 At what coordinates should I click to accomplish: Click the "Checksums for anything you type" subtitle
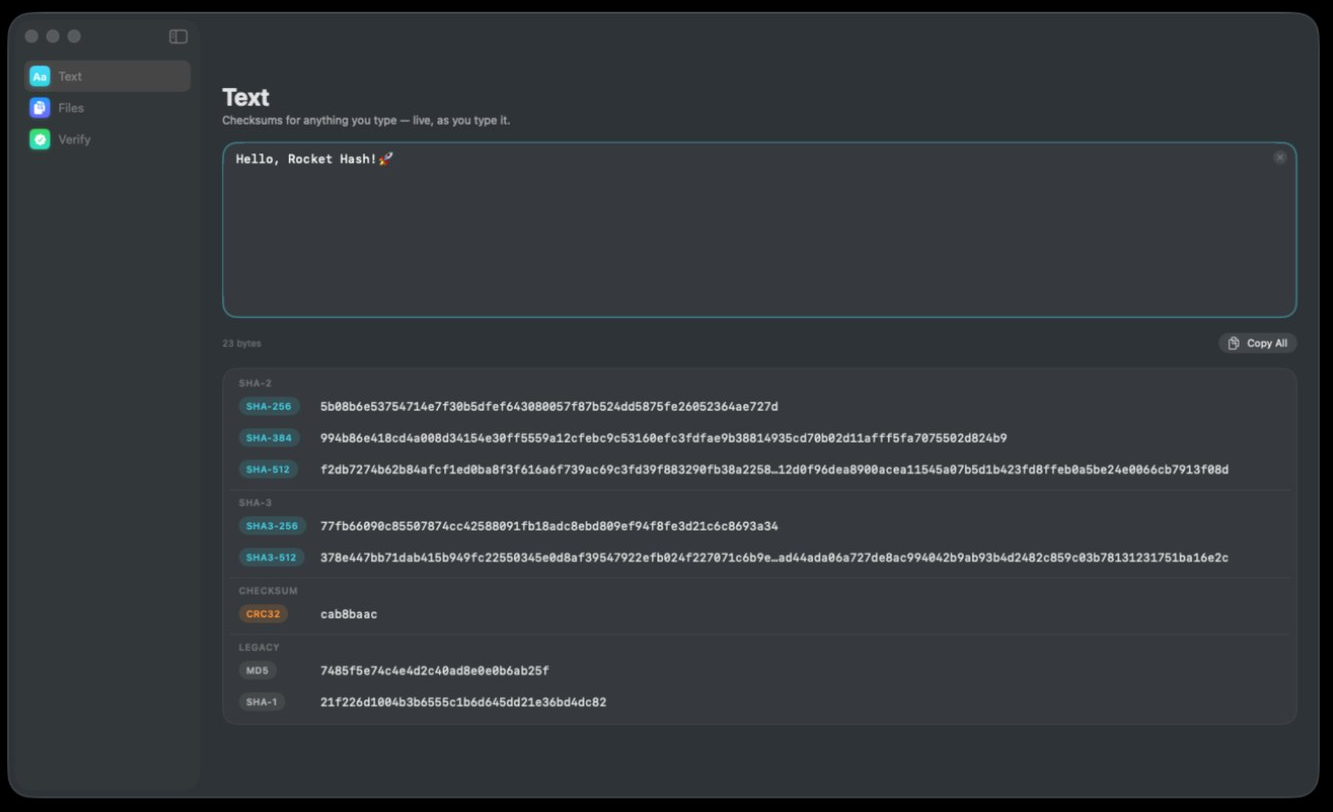coord(366,121)
